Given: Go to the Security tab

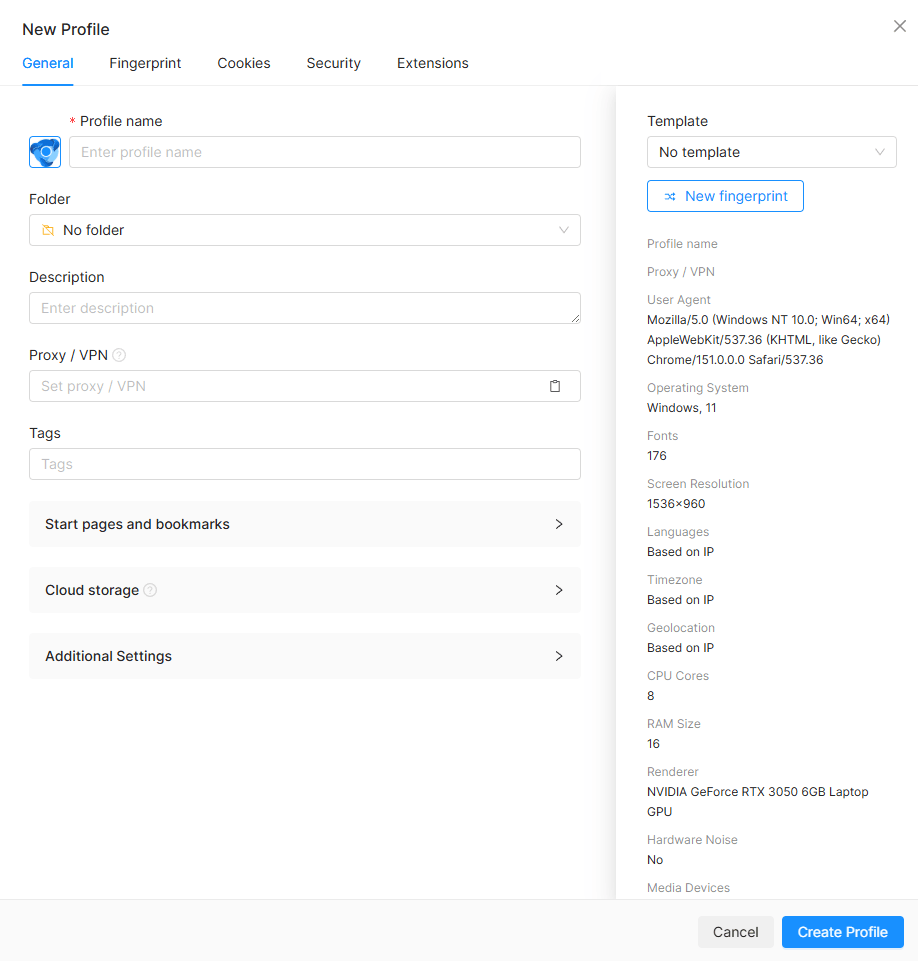Looking at the screenshot, I should 333,63.
